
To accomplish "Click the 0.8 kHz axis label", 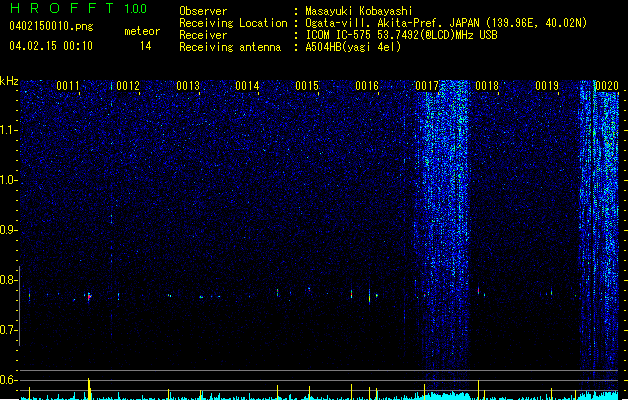I will [x=8, y=280].
